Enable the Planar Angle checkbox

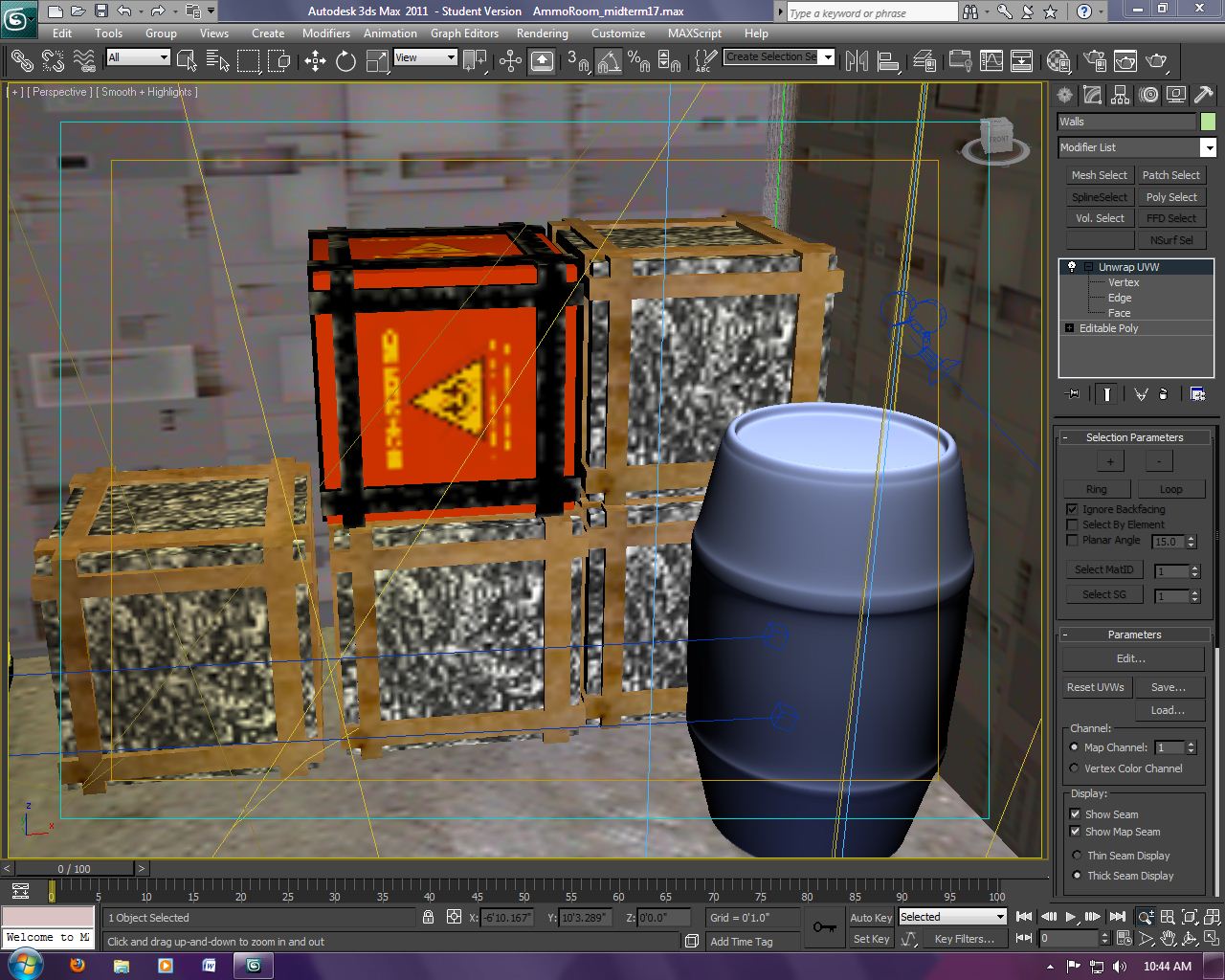[1072, 540]
